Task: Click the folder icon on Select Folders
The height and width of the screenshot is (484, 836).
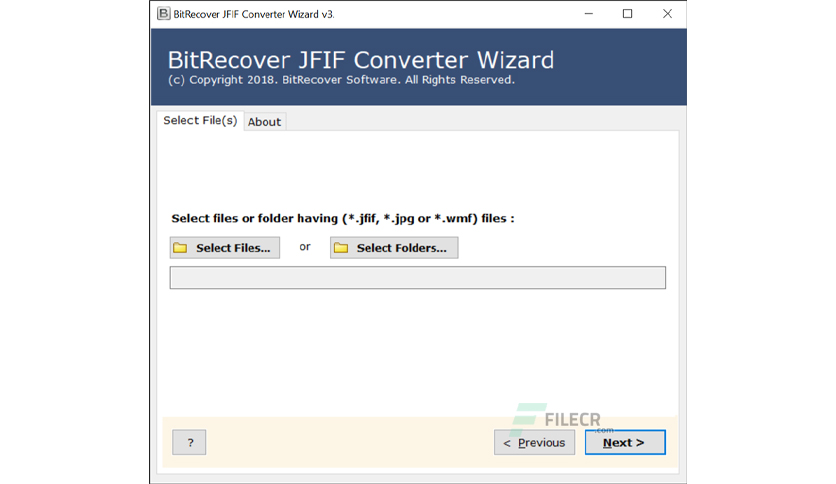Action: tap(341, 248)
